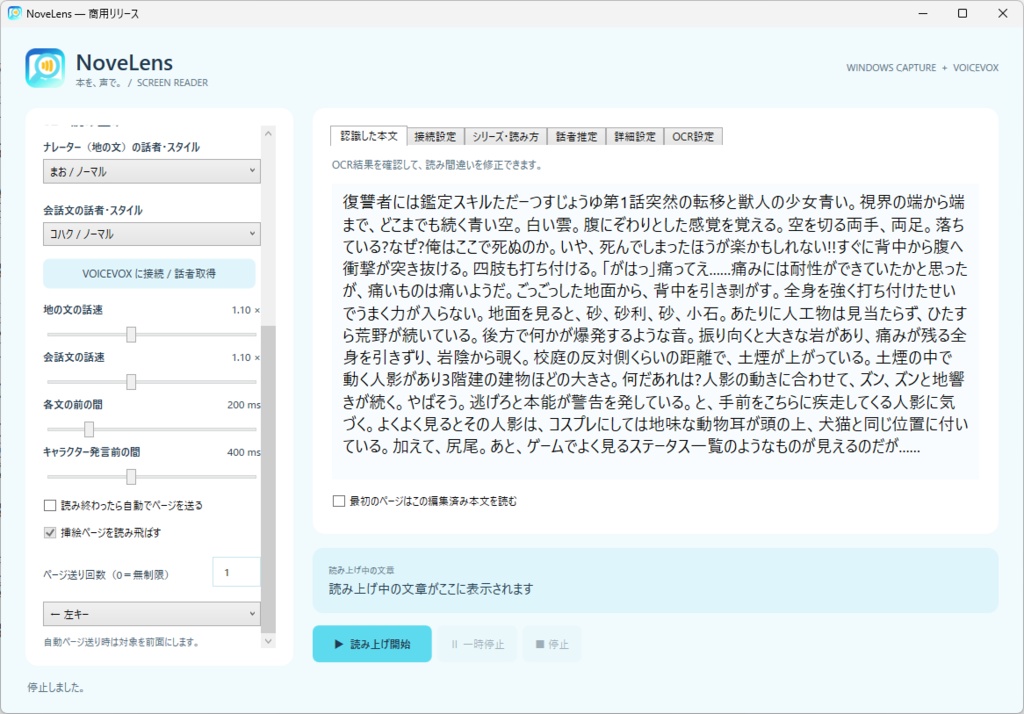This screenshot has width=1024, height=714.
Task: Select the シリーズ・読み方 tab
Action: pos(505,137)
